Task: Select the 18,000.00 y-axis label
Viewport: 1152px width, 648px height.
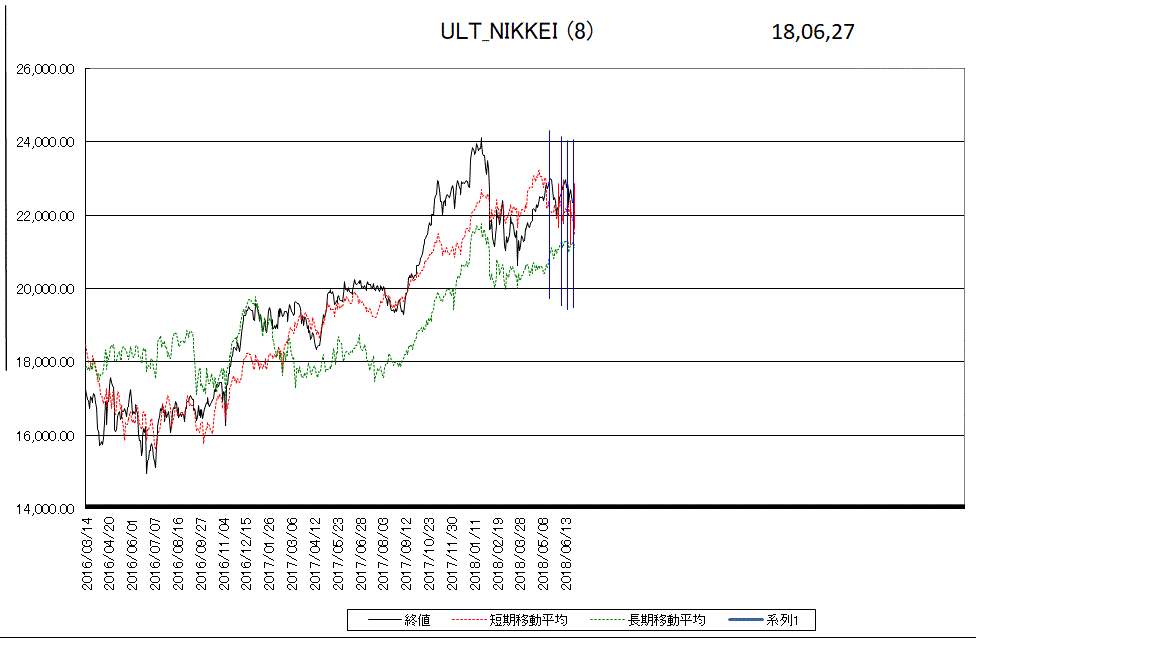Action: (46, 361)
